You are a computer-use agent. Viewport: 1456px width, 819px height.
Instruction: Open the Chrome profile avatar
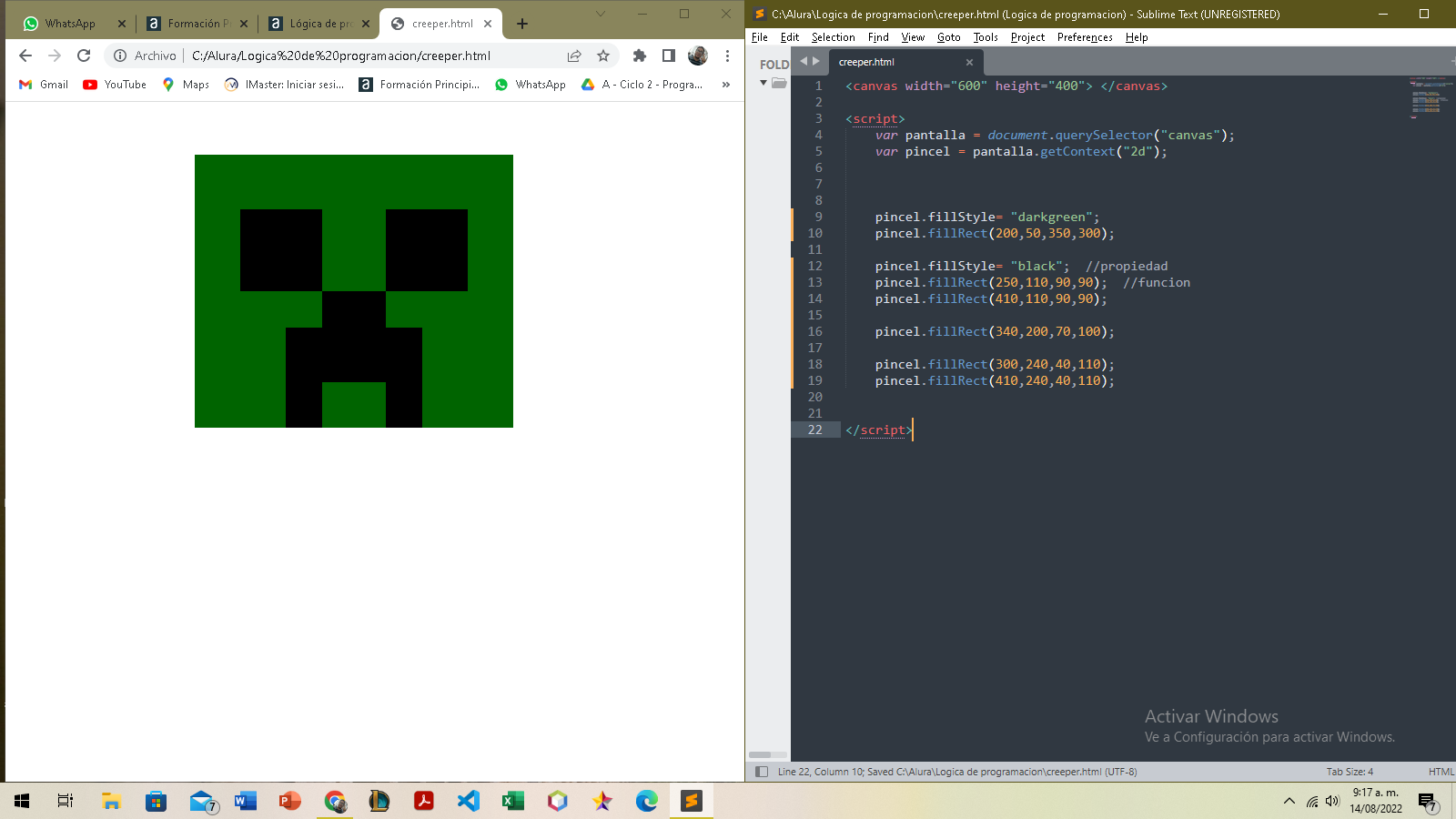point(698,56)
